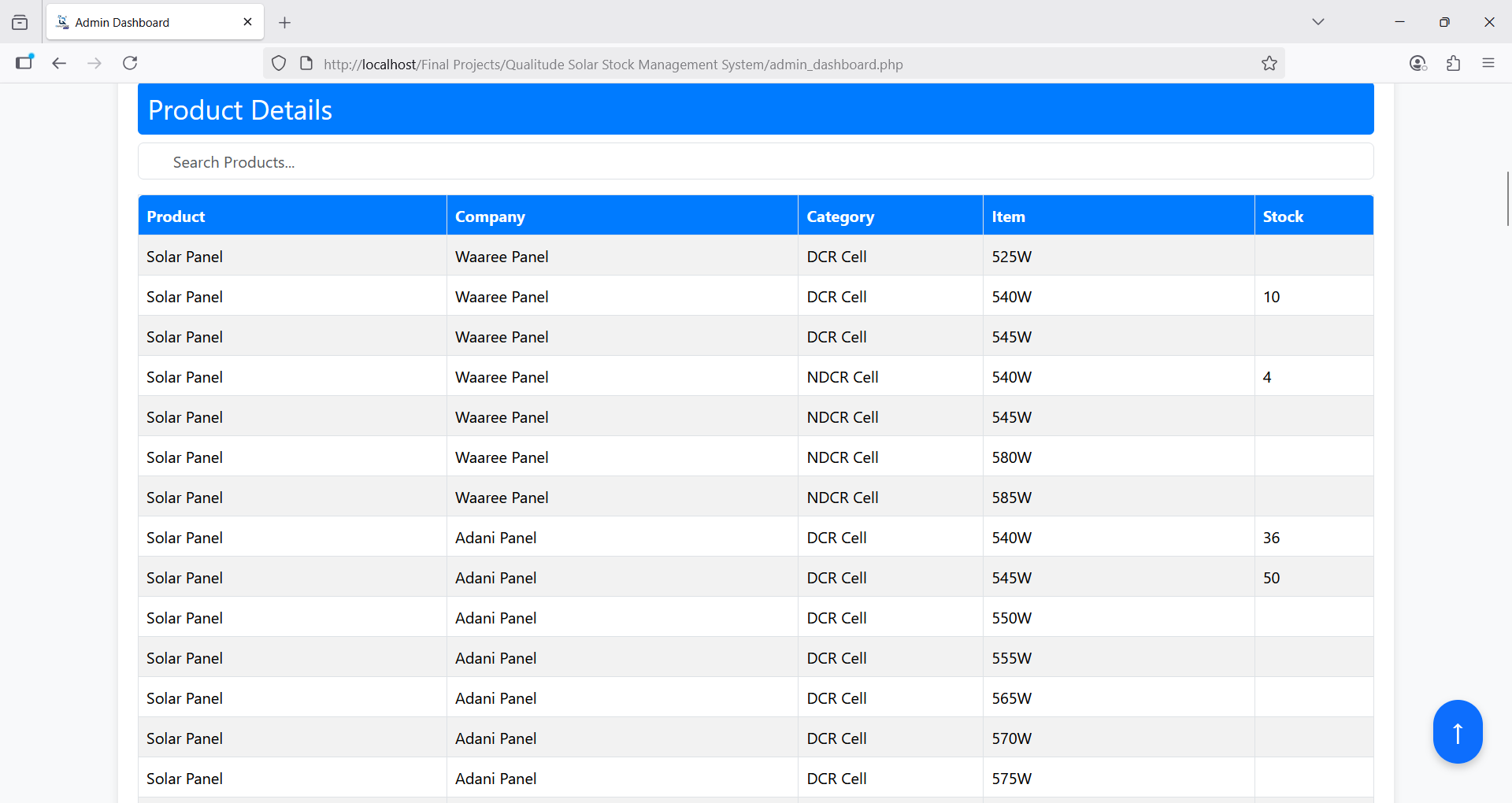The image size is (1512, 803).
Task: Click the scroll-to-top arrow button
Action: pos(1457,732)
